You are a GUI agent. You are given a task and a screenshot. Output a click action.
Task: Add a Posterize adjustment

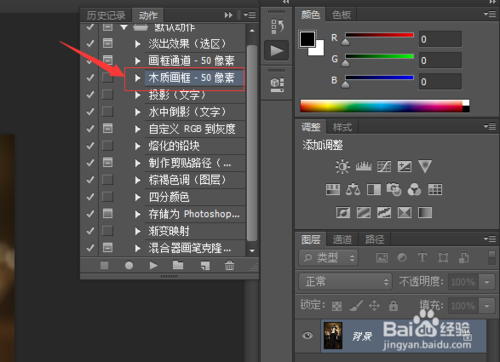[x=364, y=212]
